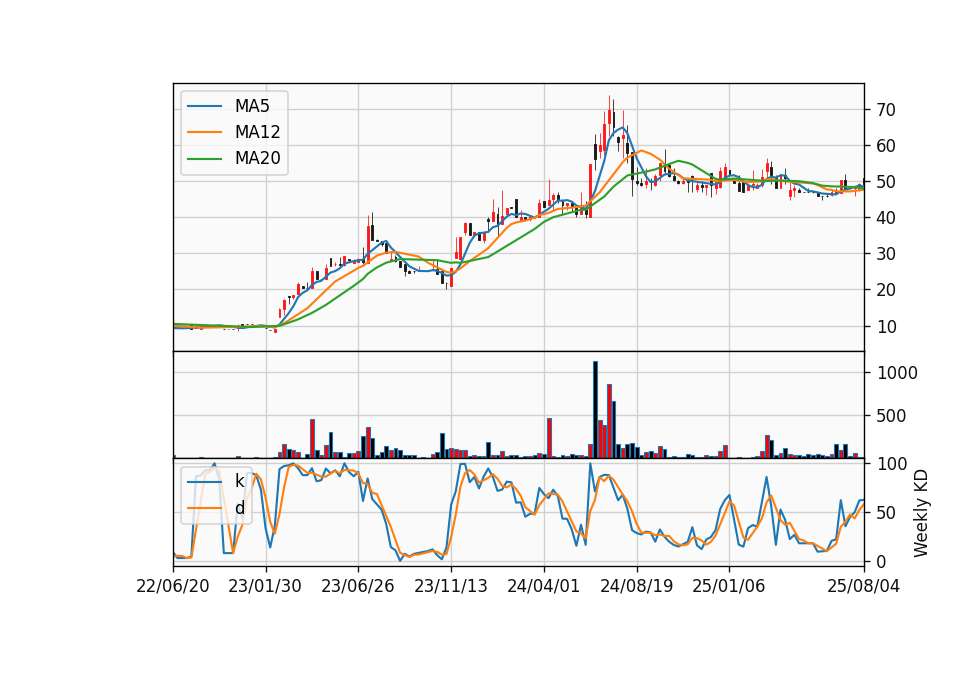This screenshot has width=960, height=690.
Task: Click the 100 KD axis label
Action: [891, 464]
